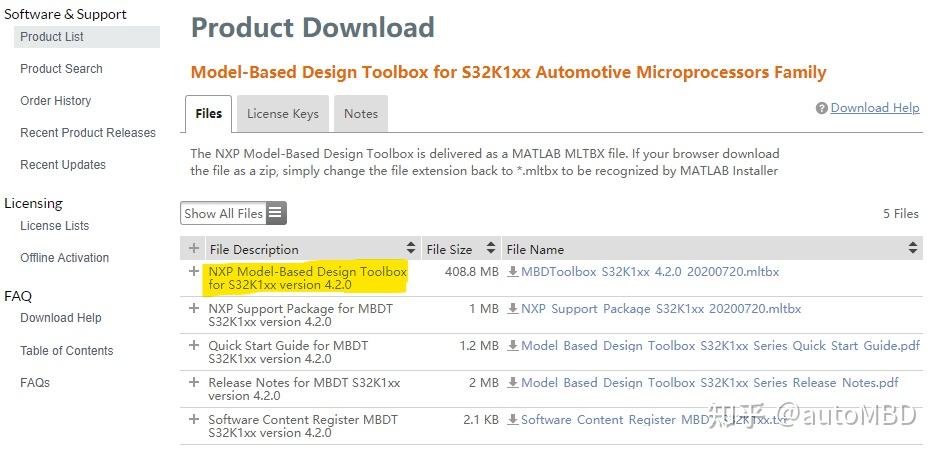Click highlighted NXP Model-Based Design Toolbox description

tap(307, 278)
